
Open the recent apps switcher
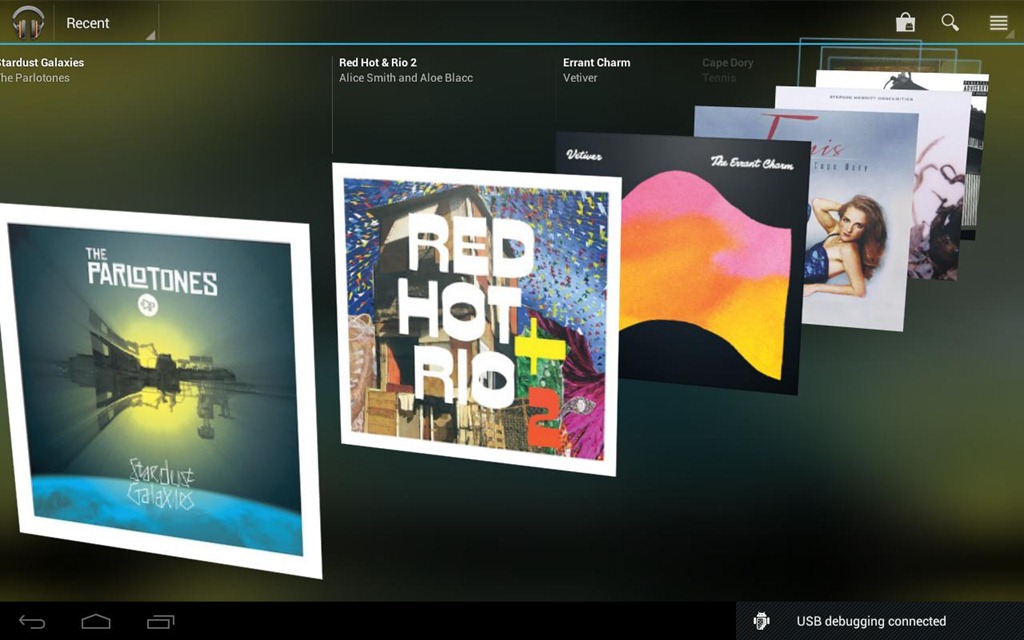coord(160,622)
